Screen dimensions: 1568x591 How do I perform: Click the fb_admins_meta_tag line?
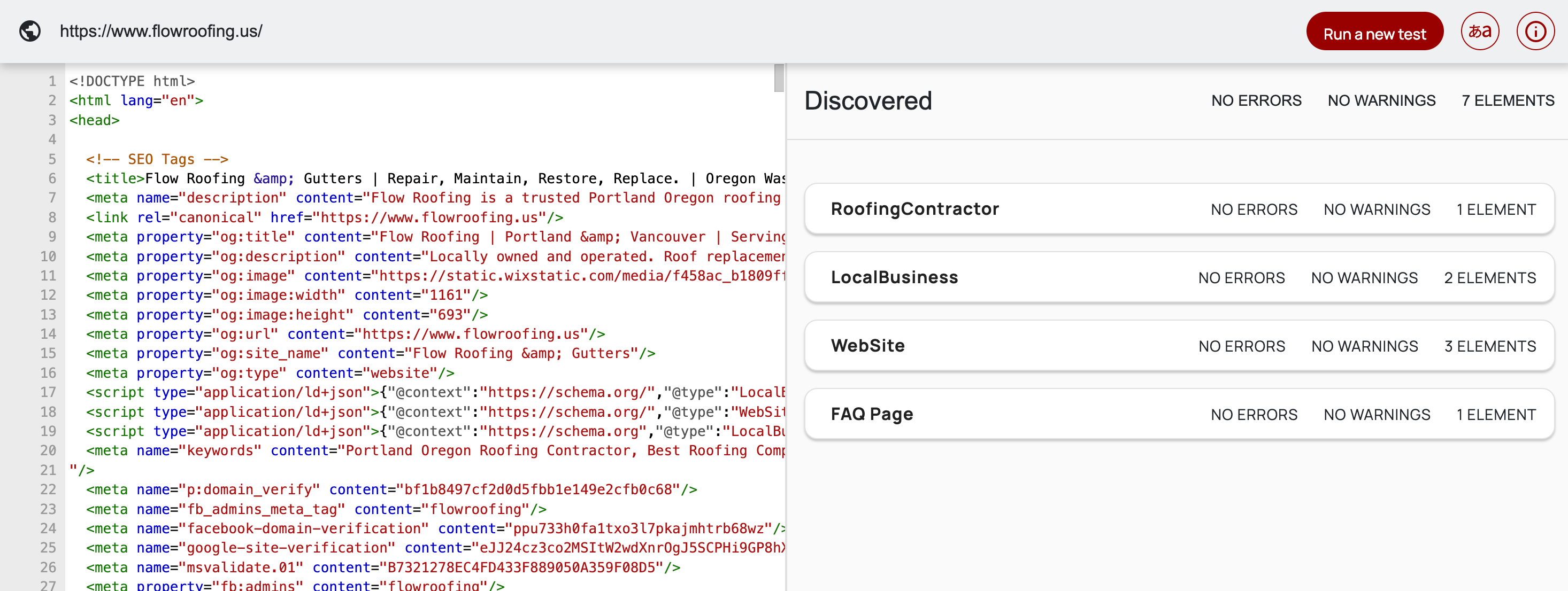click(x=316, y=509)
